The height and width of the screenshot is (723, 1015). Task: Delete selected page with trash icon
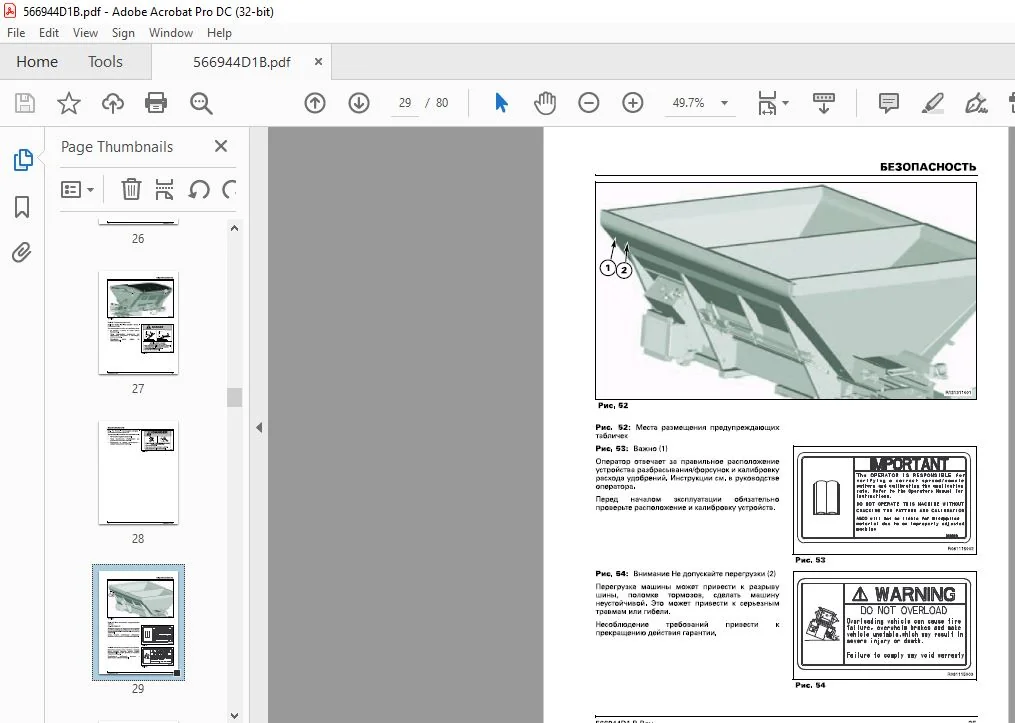(x=131, y=190)
